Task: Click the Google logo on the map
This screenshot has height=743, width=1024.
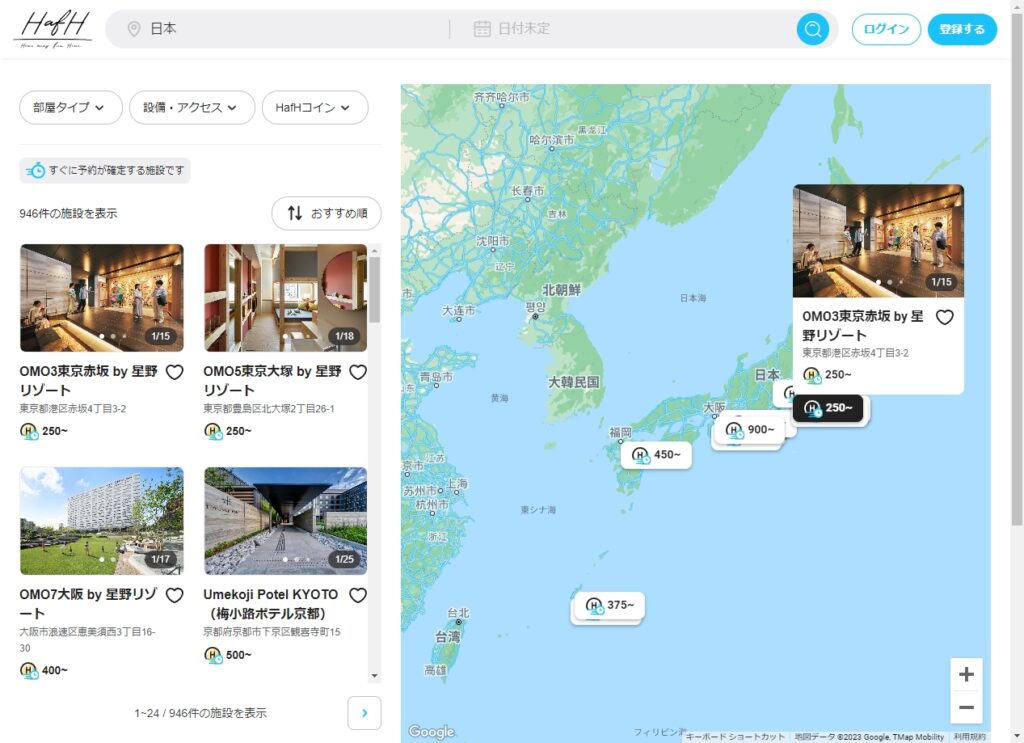Action: click(x=432, y=732)
